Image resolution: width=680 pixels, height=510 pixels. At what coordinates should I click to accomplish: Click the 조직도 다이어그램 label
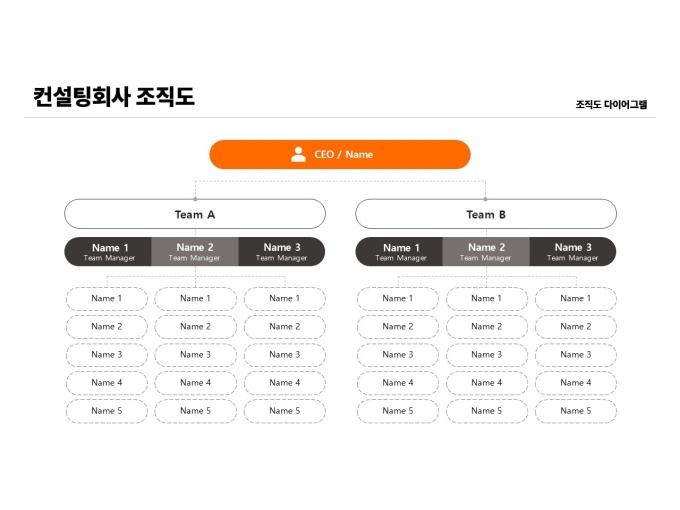(x=611, y=104)
